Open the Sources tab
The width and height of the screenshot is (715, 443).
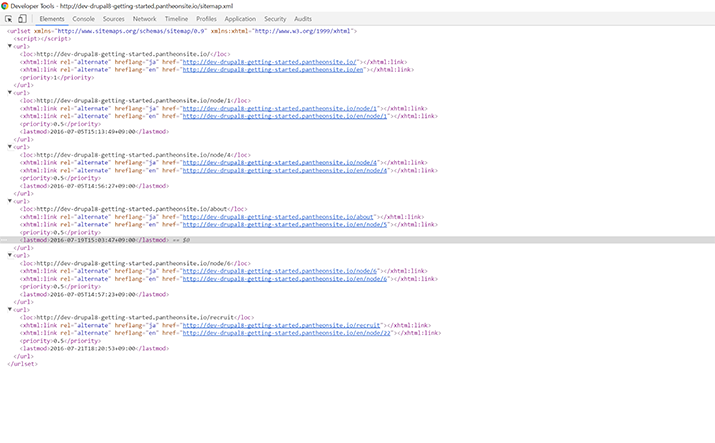pos(114,19)
